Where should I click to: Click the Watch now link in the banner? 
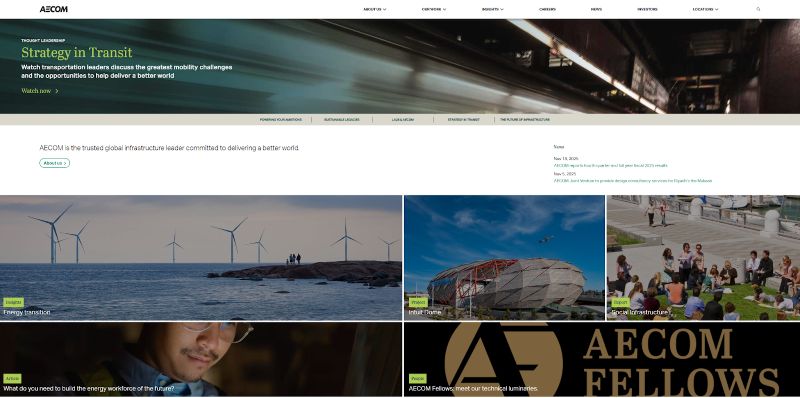click(40, 91)
